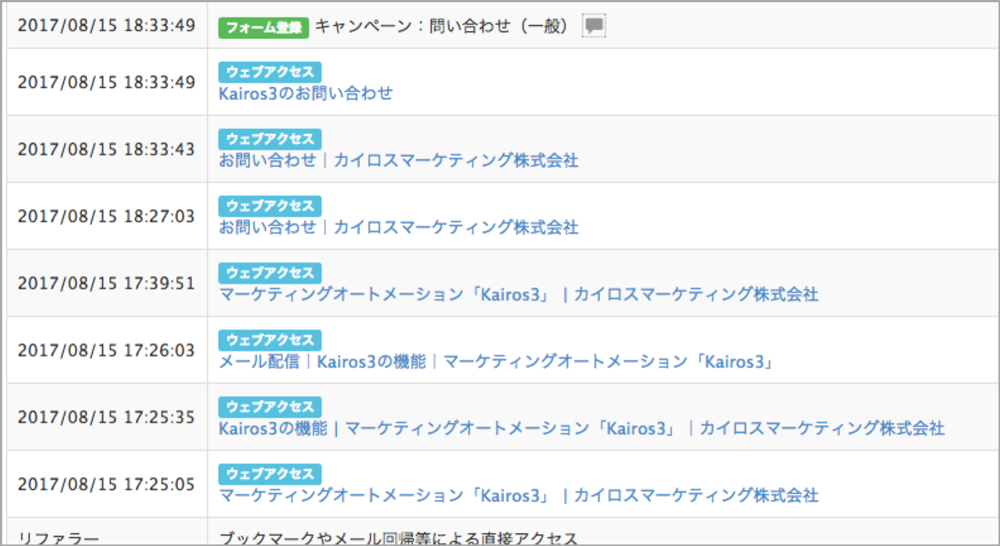1000x546 pixels.
Task: Click ウェブアクセス badge in 17:39:51 row
Action: pos(270,273)
